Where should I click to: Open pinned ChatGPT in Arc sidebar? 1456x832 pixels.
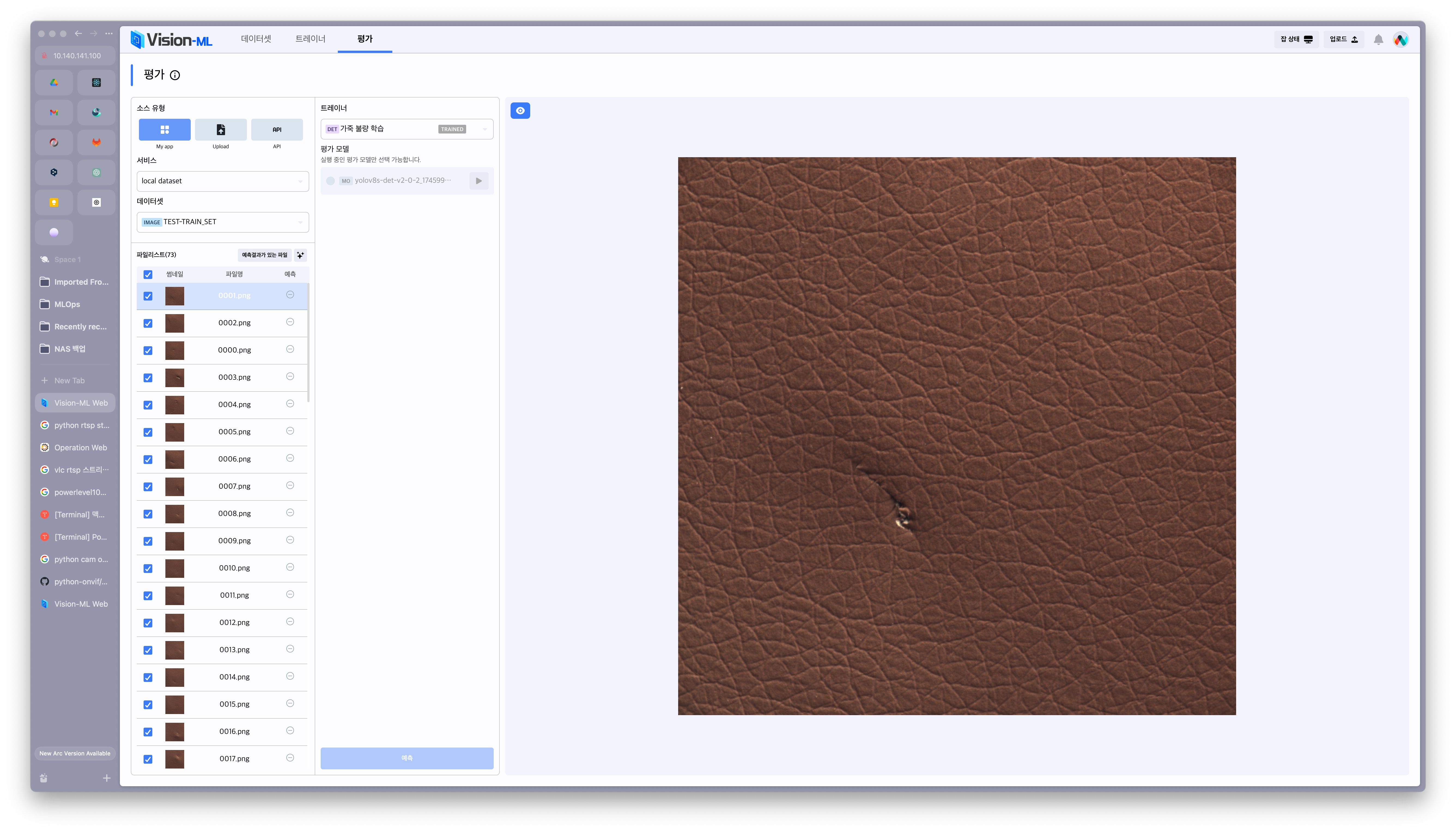point(96,172)
